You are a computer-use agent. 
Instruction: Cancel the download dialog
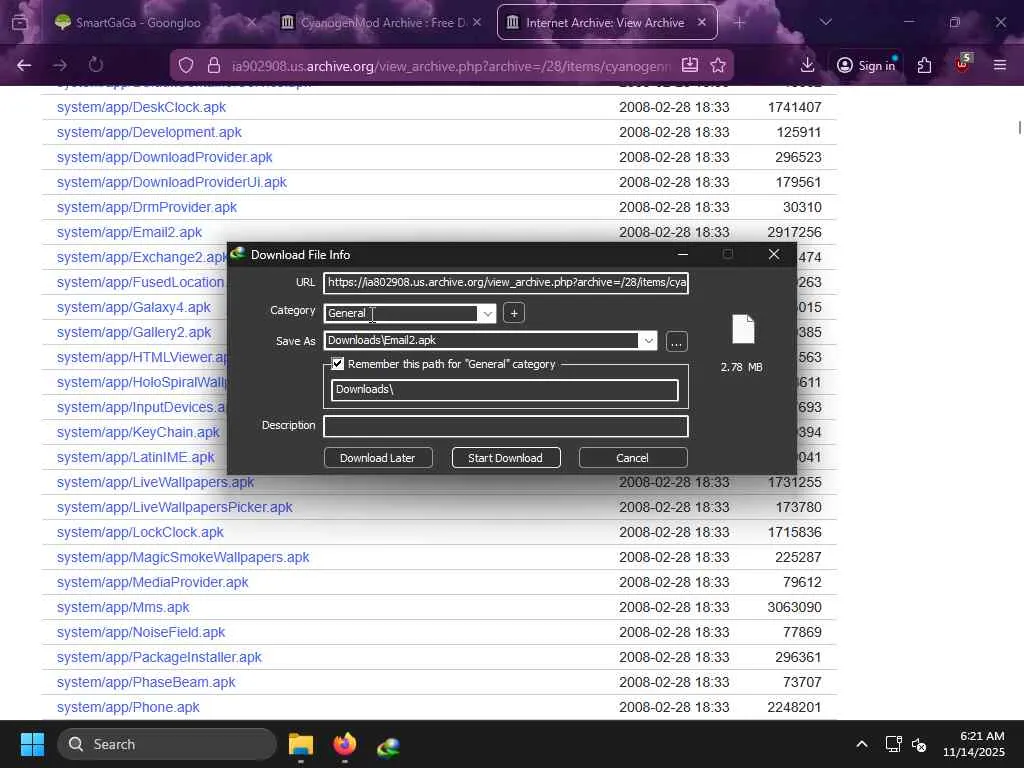(x=632, y=458)
